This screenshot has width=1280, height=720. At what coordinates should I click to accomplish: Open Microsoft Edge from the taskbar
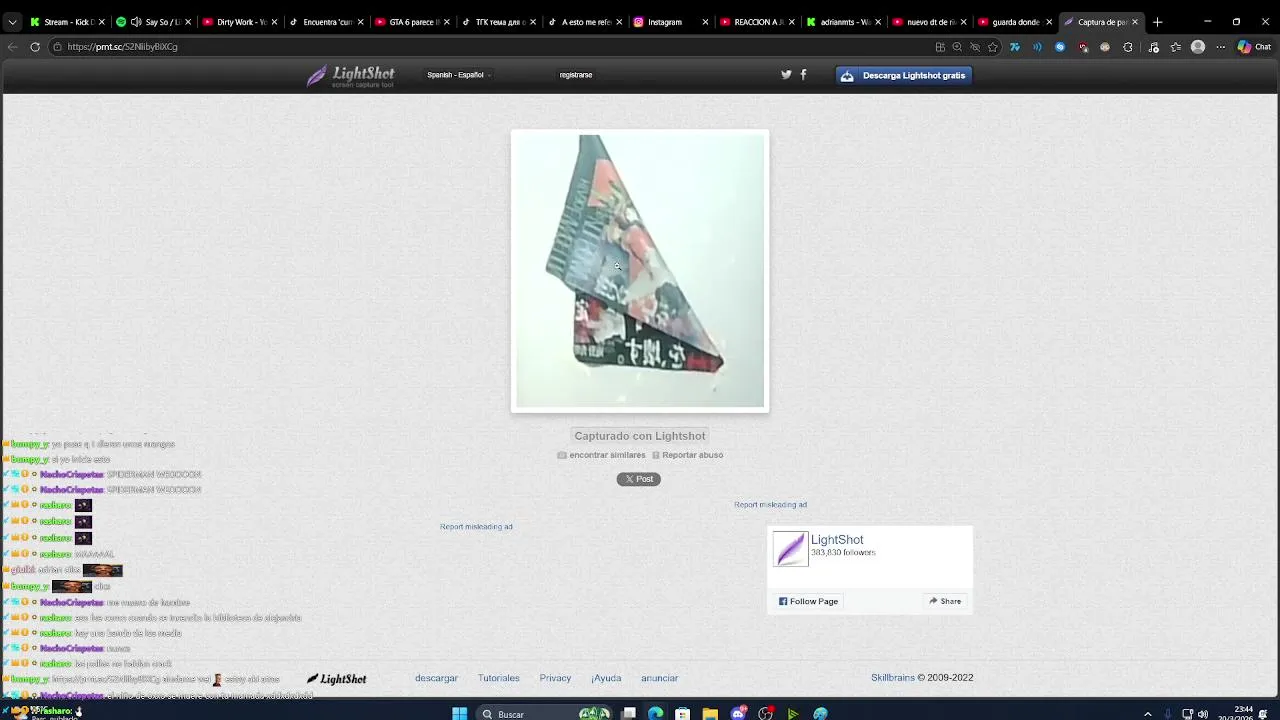click(655, 714)
